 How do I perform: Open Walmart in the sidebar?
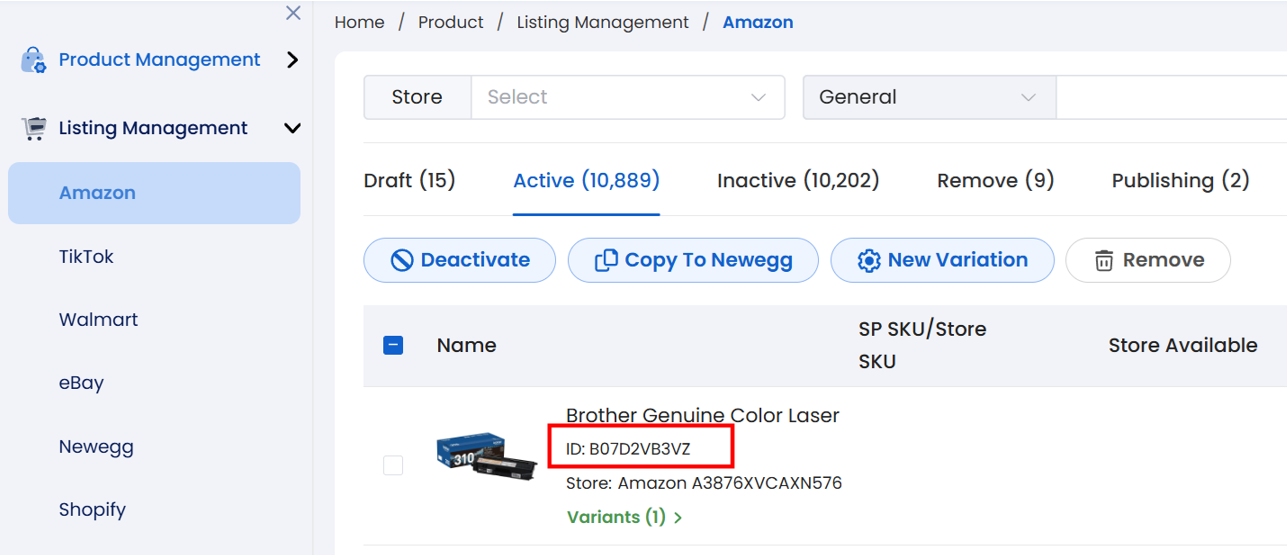[99, 320]
